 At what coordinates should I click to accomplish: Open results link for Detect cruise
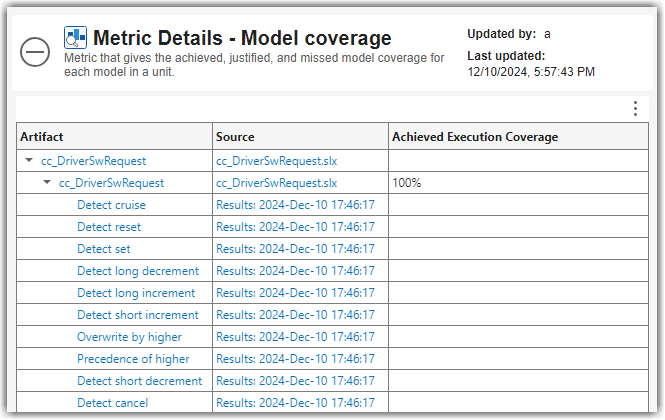pos(296,205)
